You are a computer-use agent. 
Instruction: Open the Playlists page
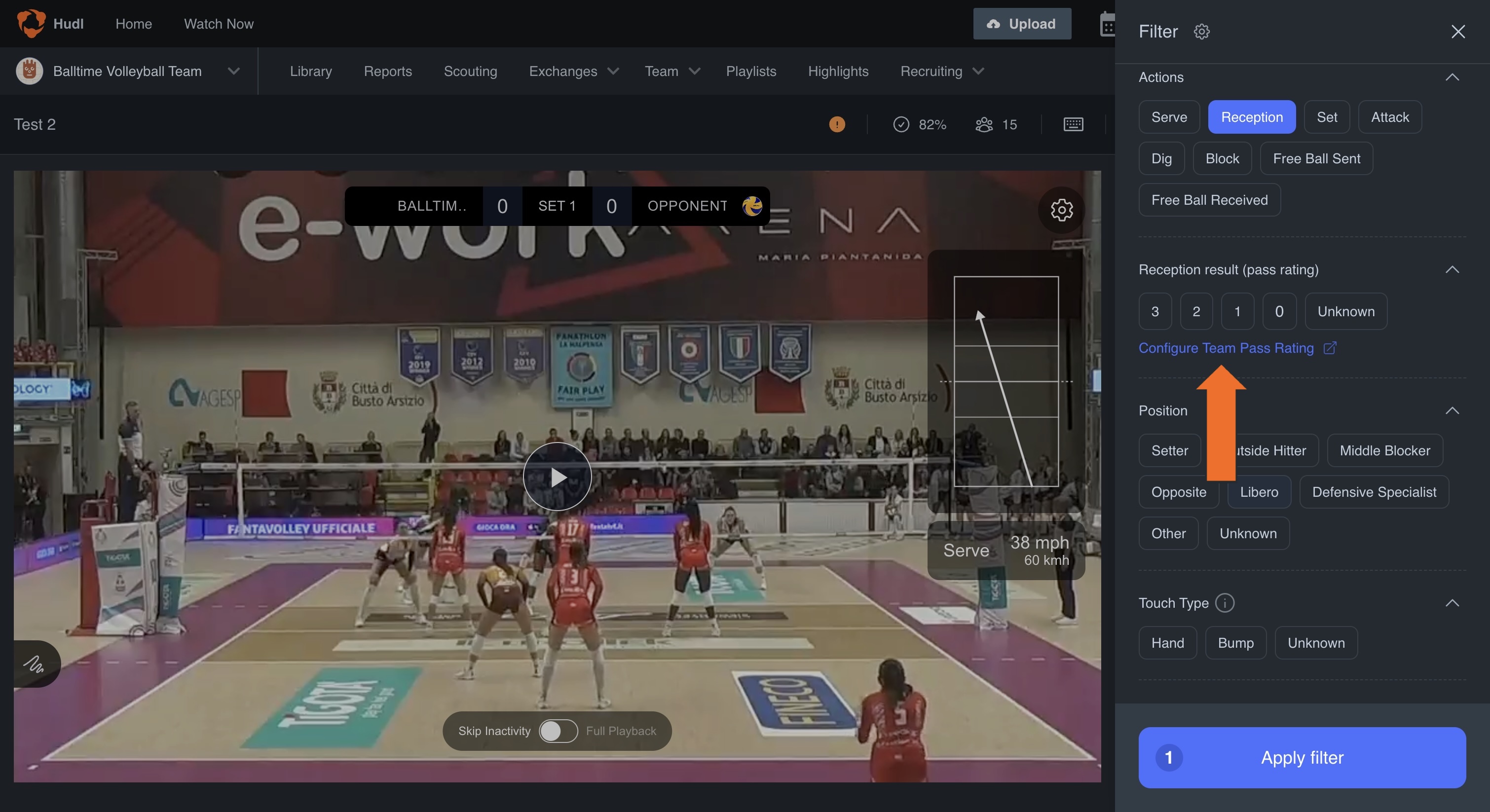pos(751,71)
